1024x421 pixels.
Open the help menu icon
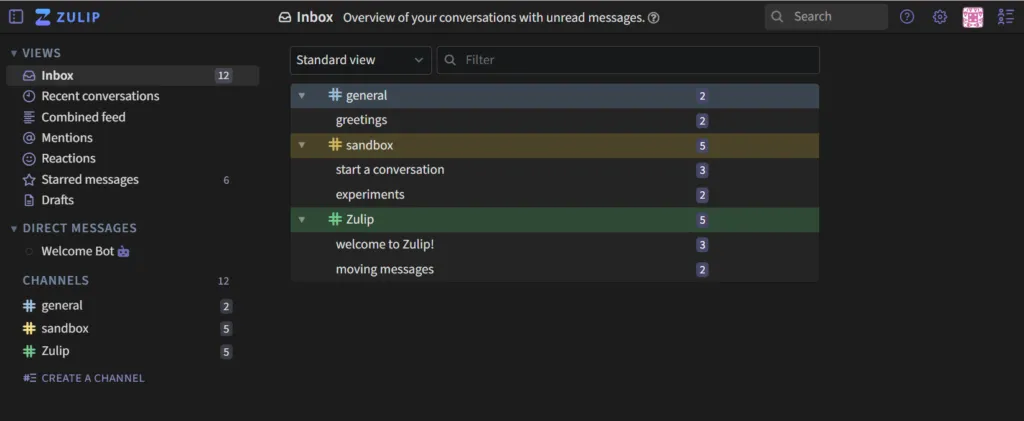(907, 16)
